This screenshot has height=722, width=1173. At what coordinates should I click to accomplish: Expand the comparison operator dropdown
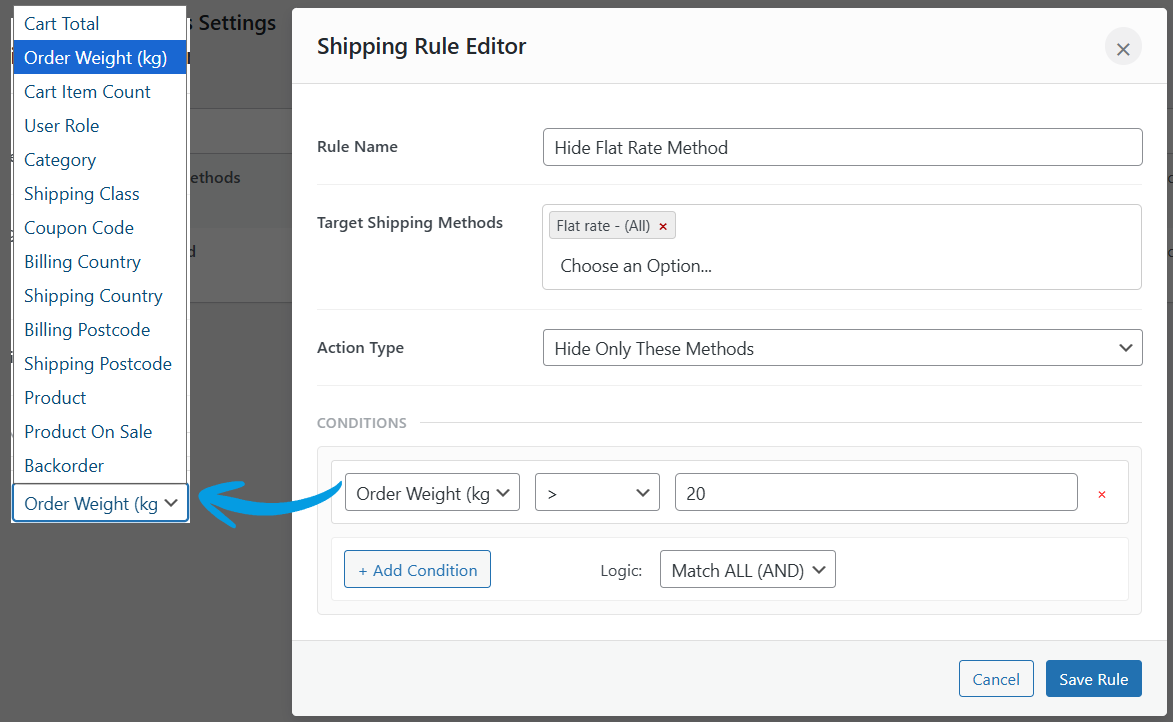[x=597, y=493]
